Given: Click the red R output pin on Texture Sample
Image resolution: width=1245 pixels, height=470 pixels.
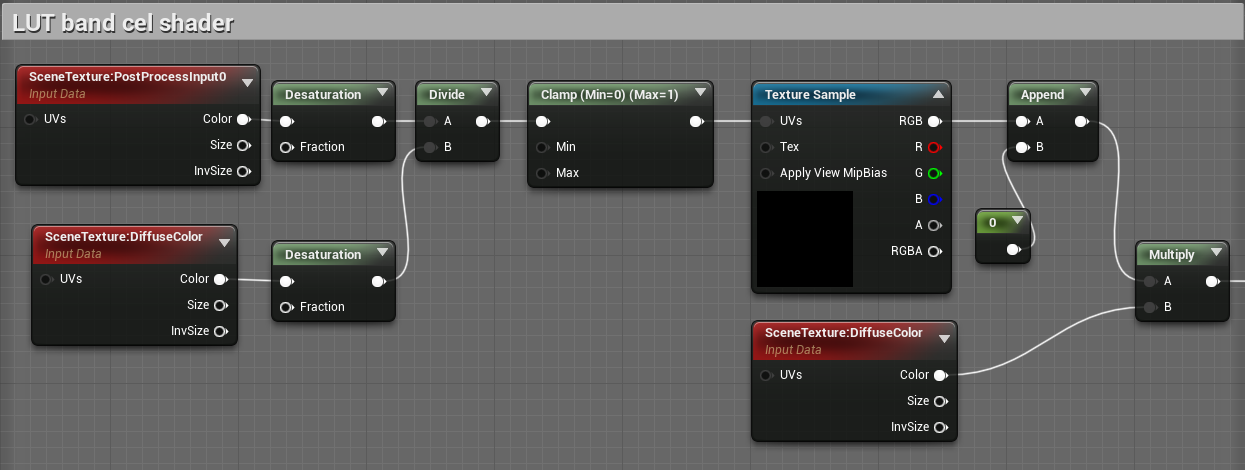Looking at the screenshot, I should click(934, 147).
